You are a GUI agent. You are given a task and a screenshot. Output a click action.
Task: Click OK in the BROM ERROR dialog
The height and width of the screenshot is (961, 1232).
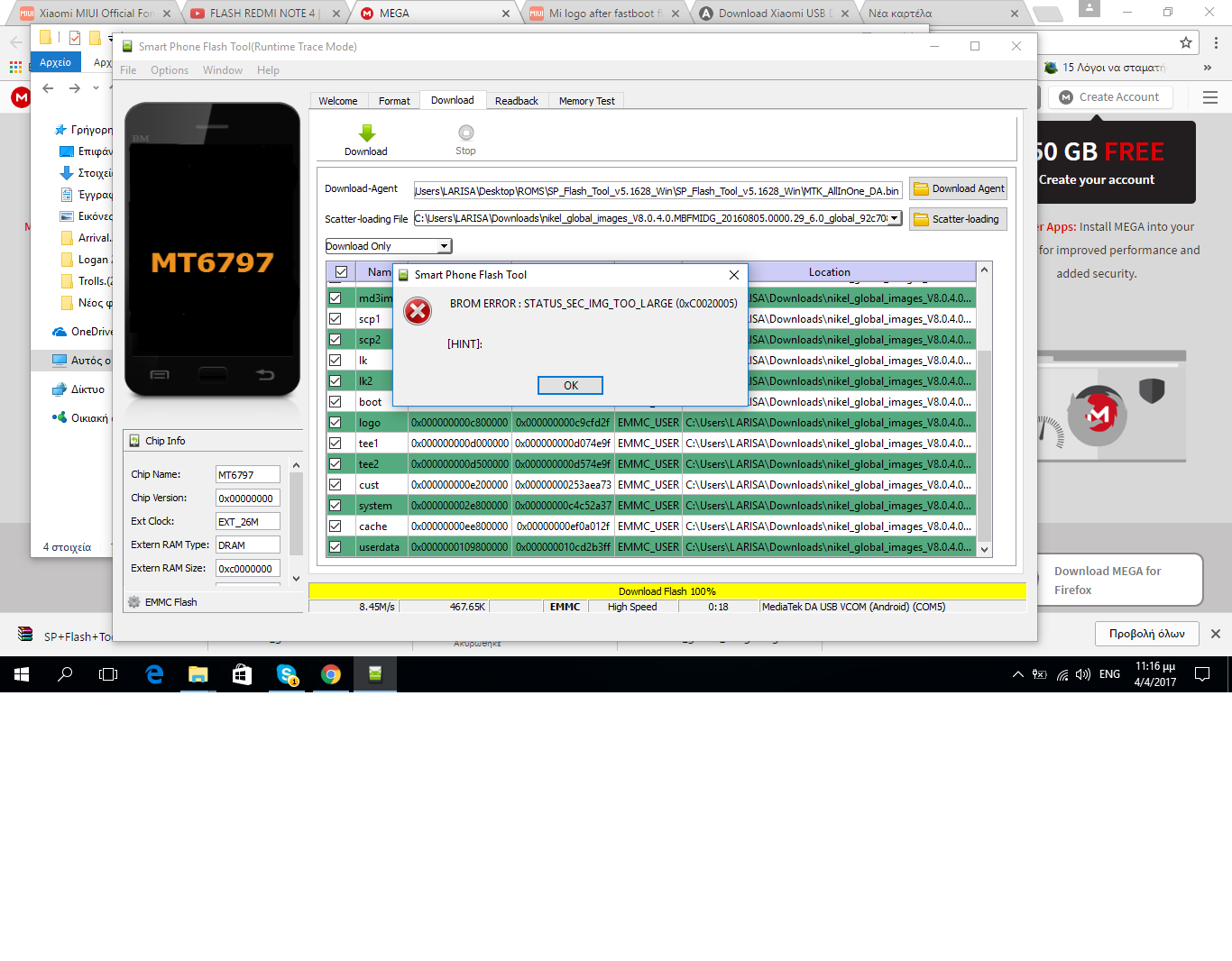click(570, 386)
